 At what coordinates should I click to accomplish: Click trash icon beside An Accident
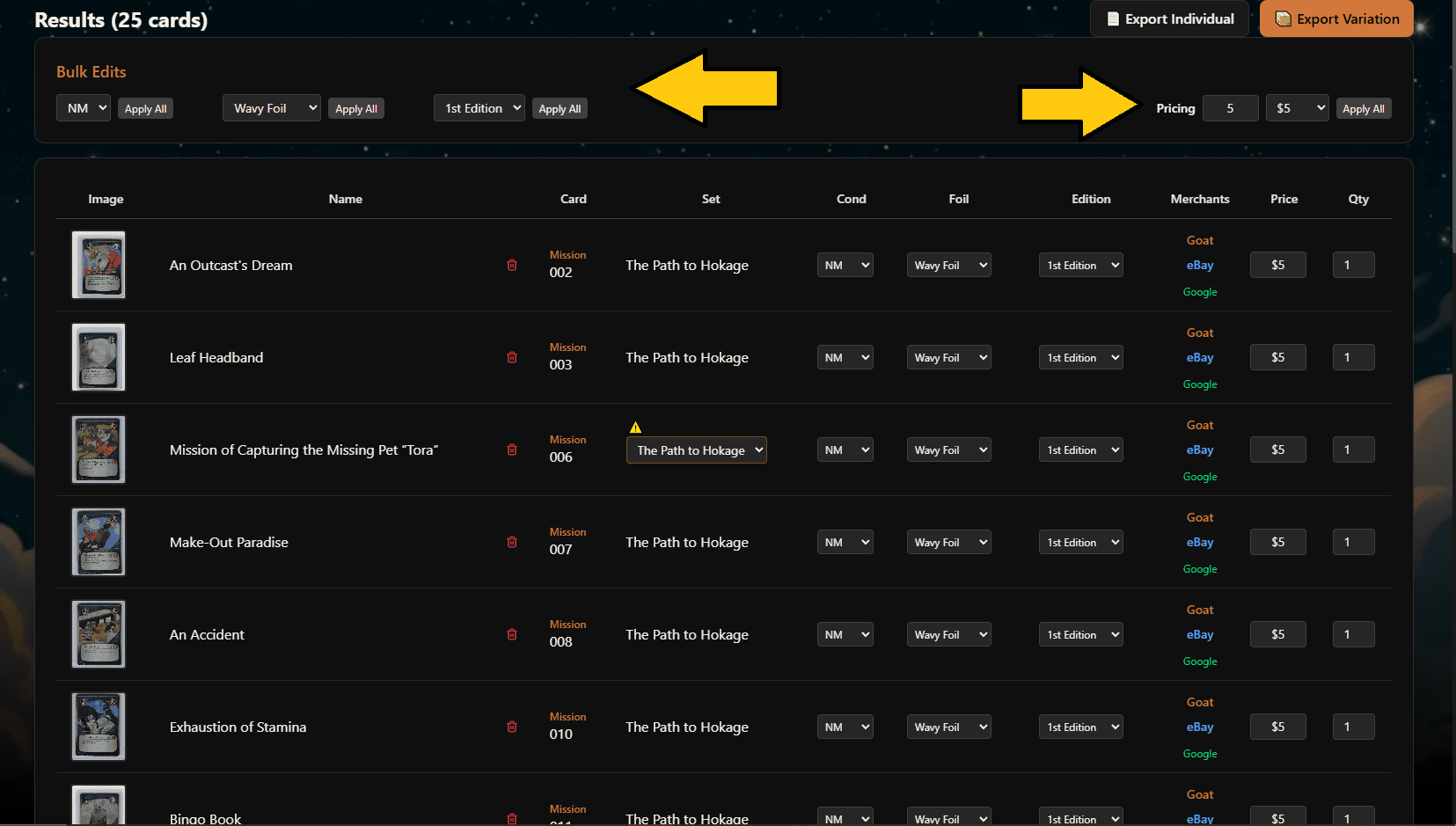[512, 634]
